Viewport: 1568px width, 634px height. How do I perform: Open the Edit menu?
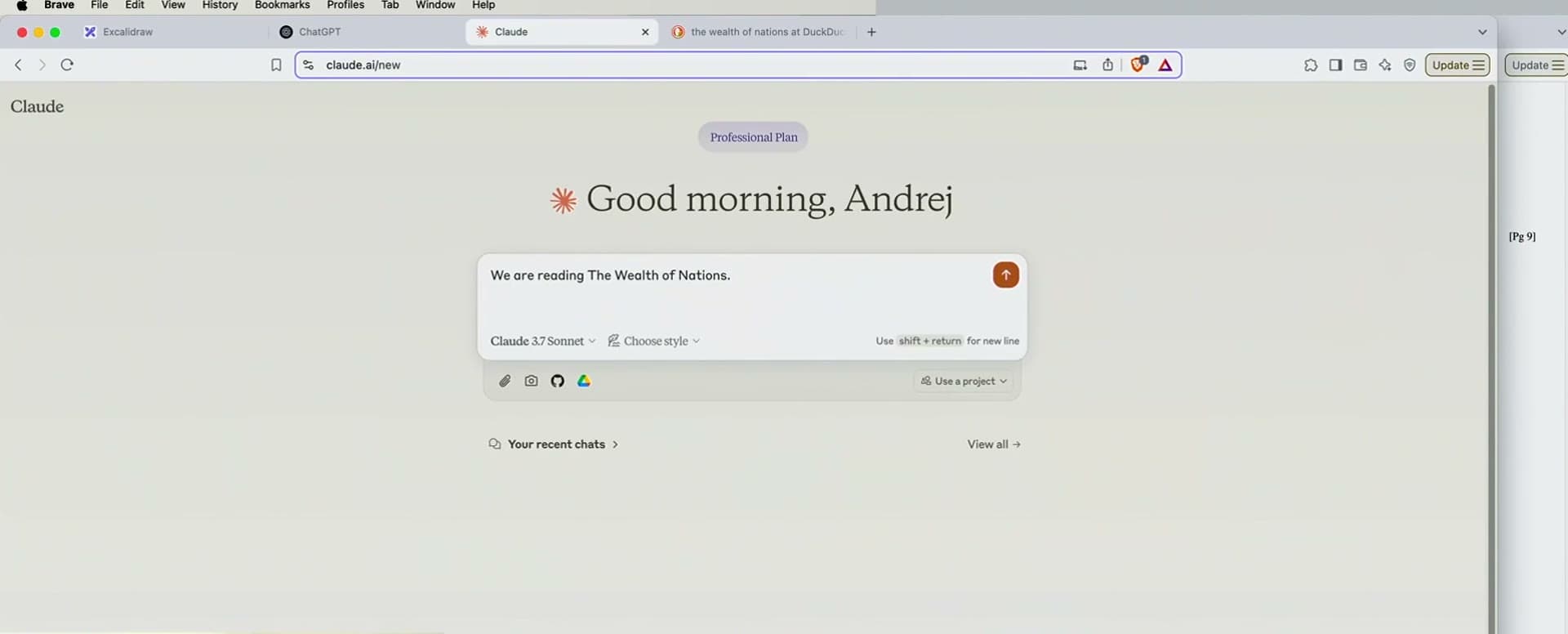click(x=135, y=5)
